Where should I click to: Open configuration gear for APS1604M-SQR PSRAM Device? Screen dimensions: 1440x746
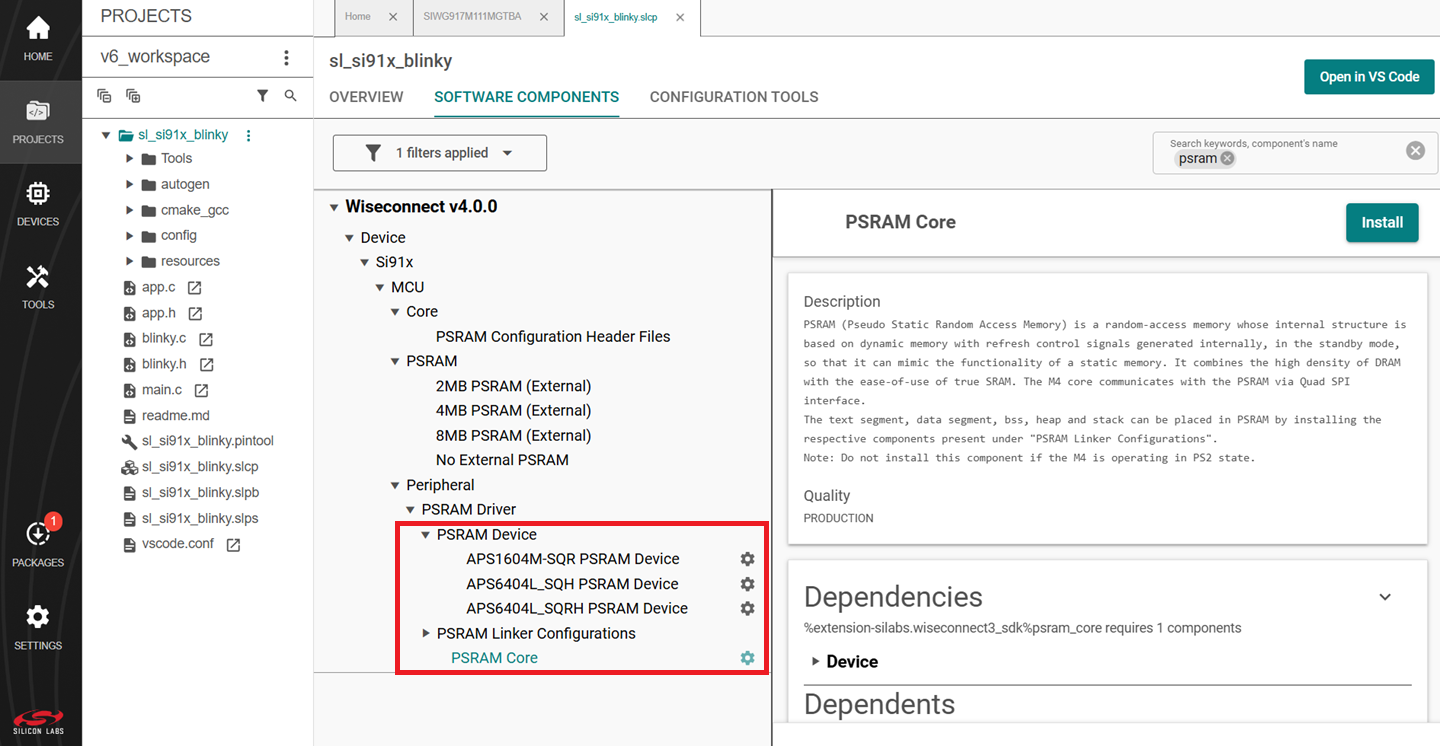[747, 559]
